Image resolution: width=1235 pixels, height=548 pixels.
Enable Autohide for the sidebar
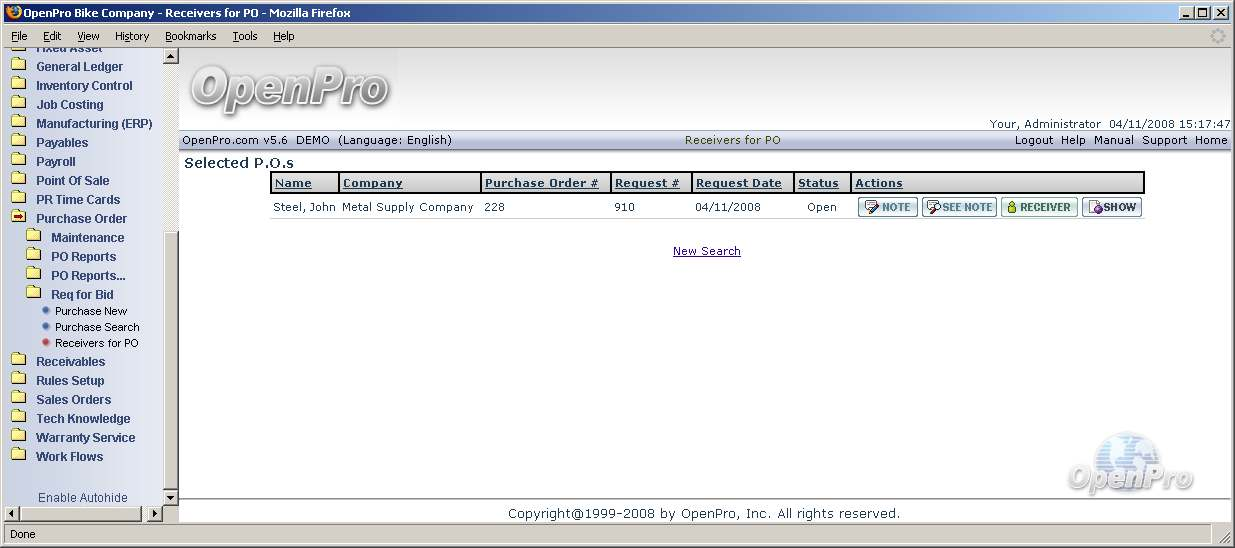click(x=82, y=498)
